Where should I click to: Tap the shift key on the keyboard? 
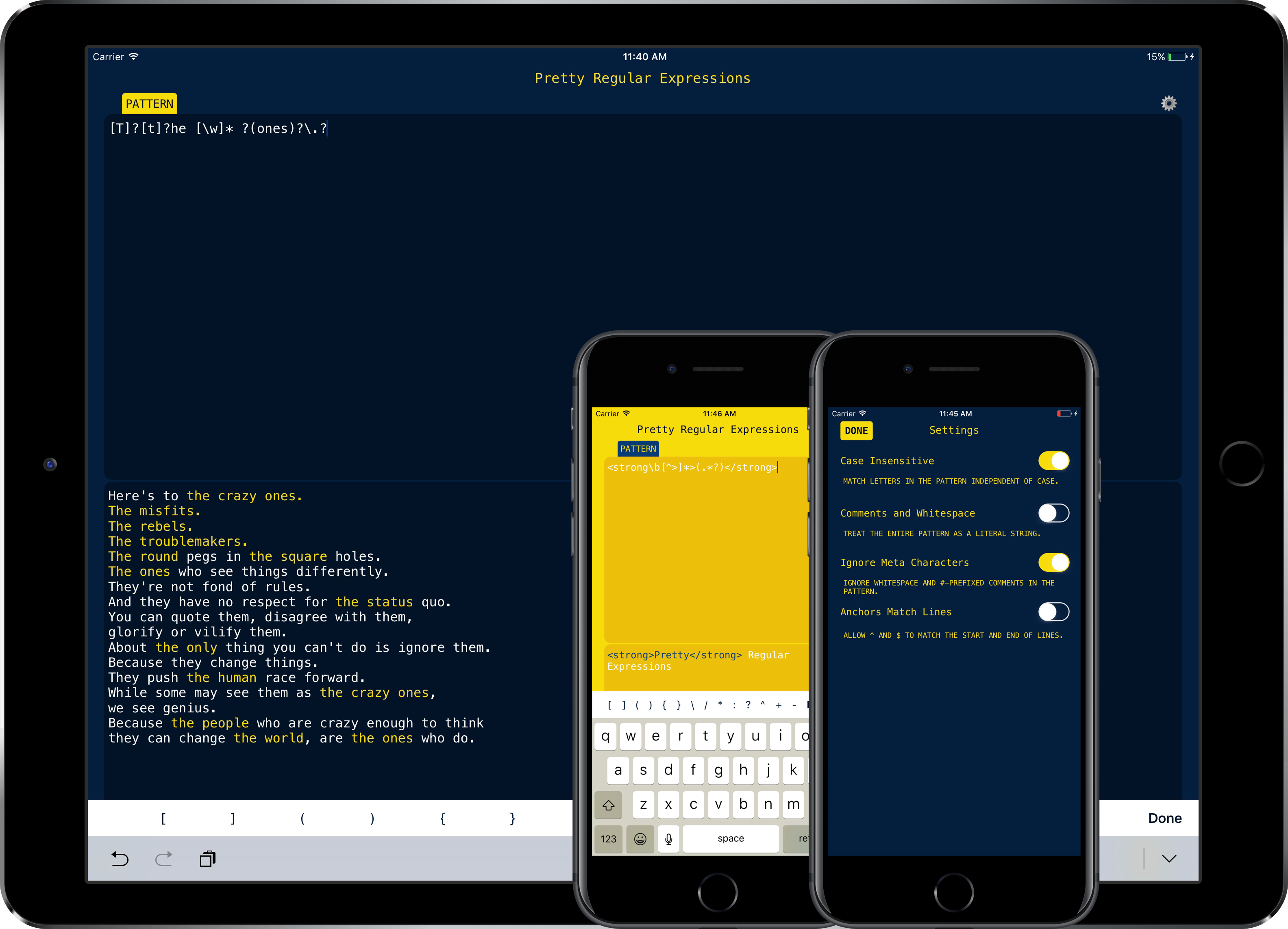click(x=608, y=805)
